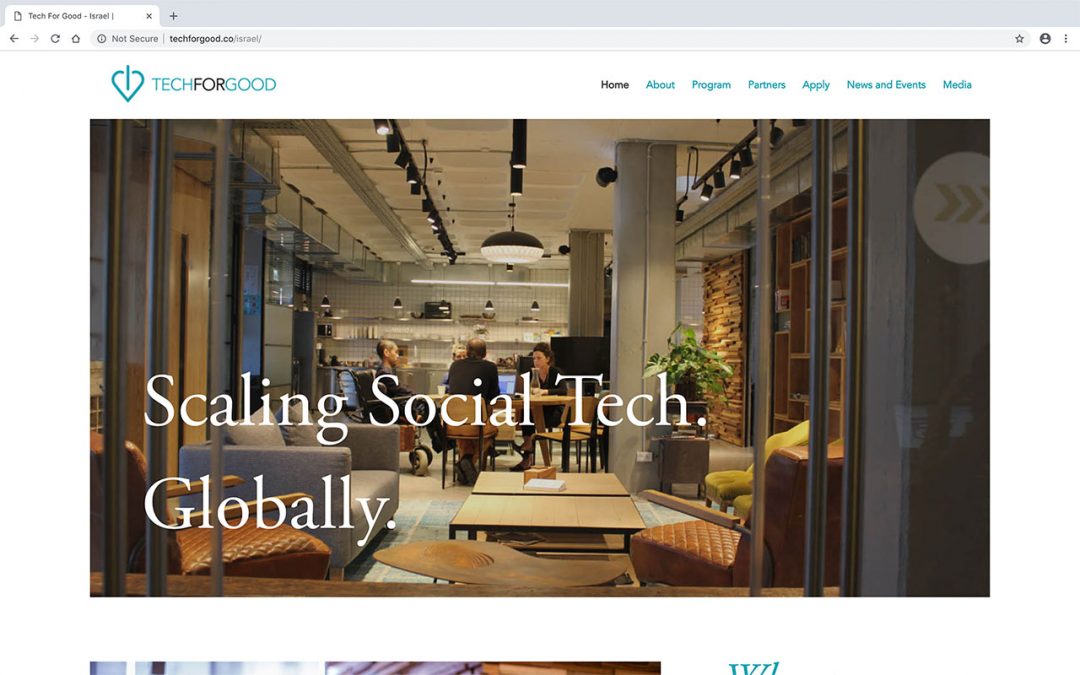Click the browser back arrow

click(x=14, y=39)
